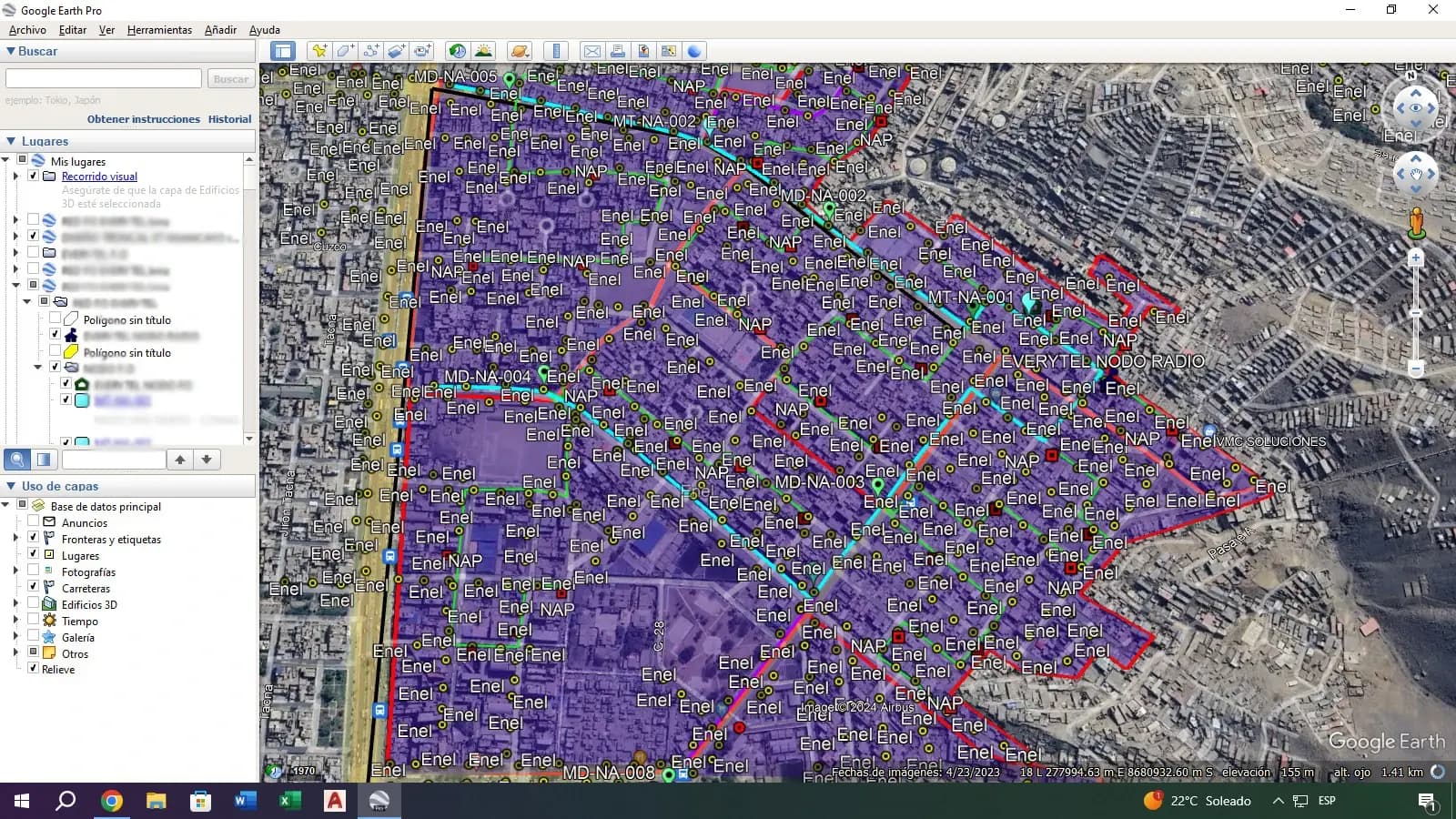This screenshot has height=819, width=1456.
Task: Uncheck Fronteras y etiquetas layer
Action: [34, 539]
